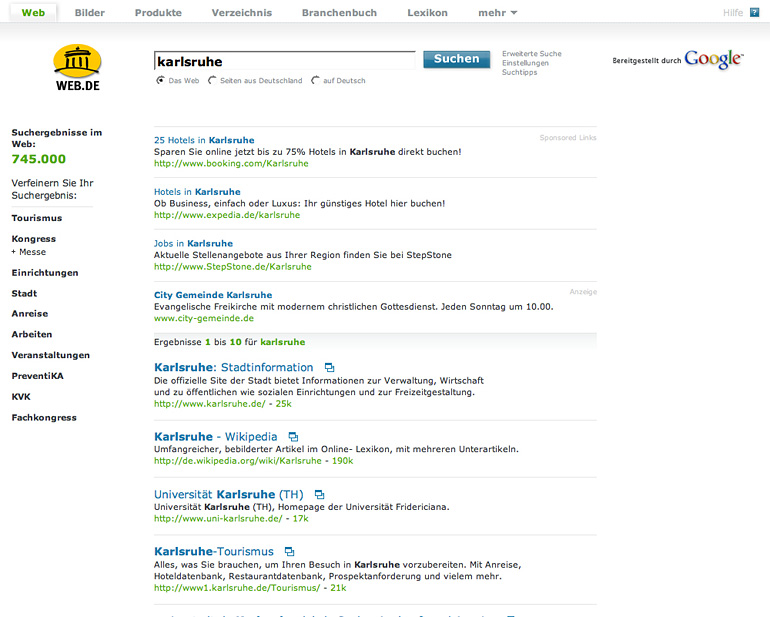Click the 'Sponsored Links' label
Viewport: 770px width, 617px height.
pos(568,138)
